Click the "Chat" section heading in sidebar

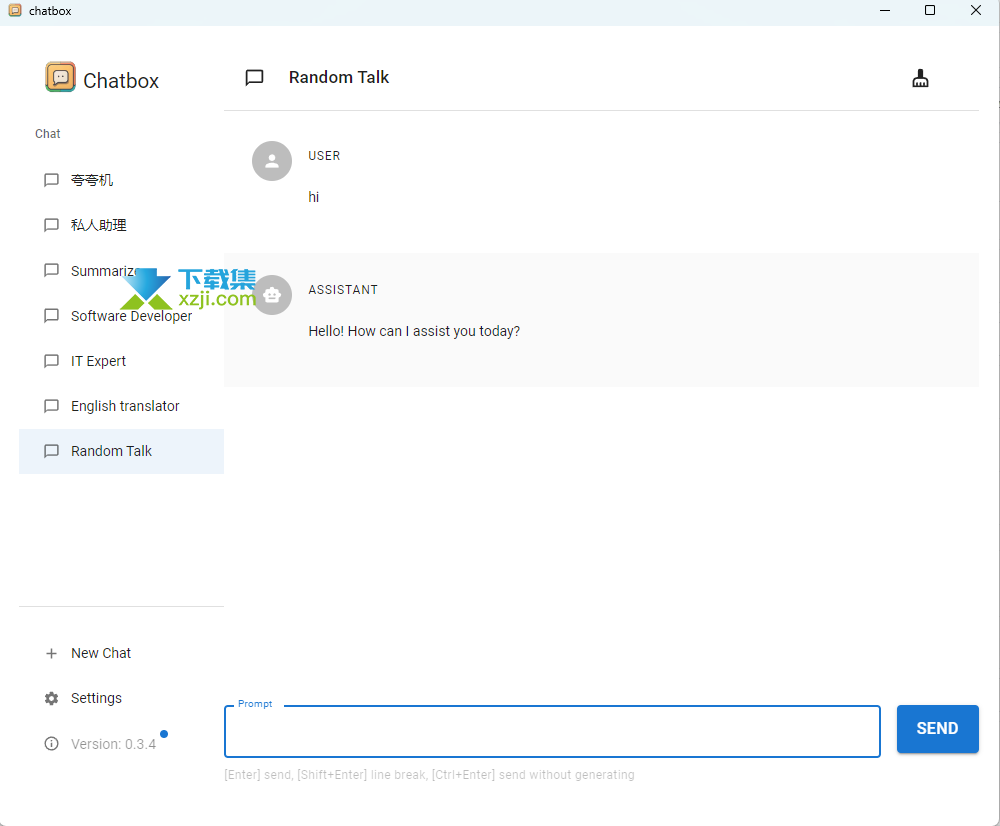(47, 134)
